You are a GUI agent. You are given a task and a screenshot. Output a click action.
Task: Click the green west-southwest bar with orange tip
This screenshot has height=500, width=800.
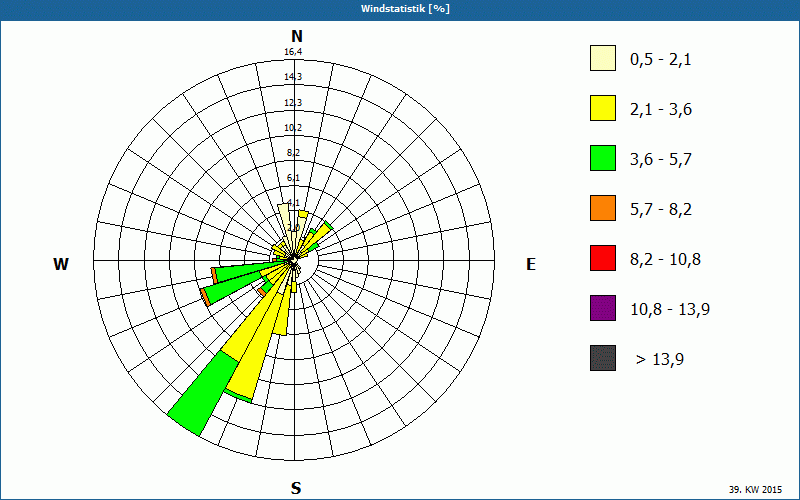coord(230,290)
